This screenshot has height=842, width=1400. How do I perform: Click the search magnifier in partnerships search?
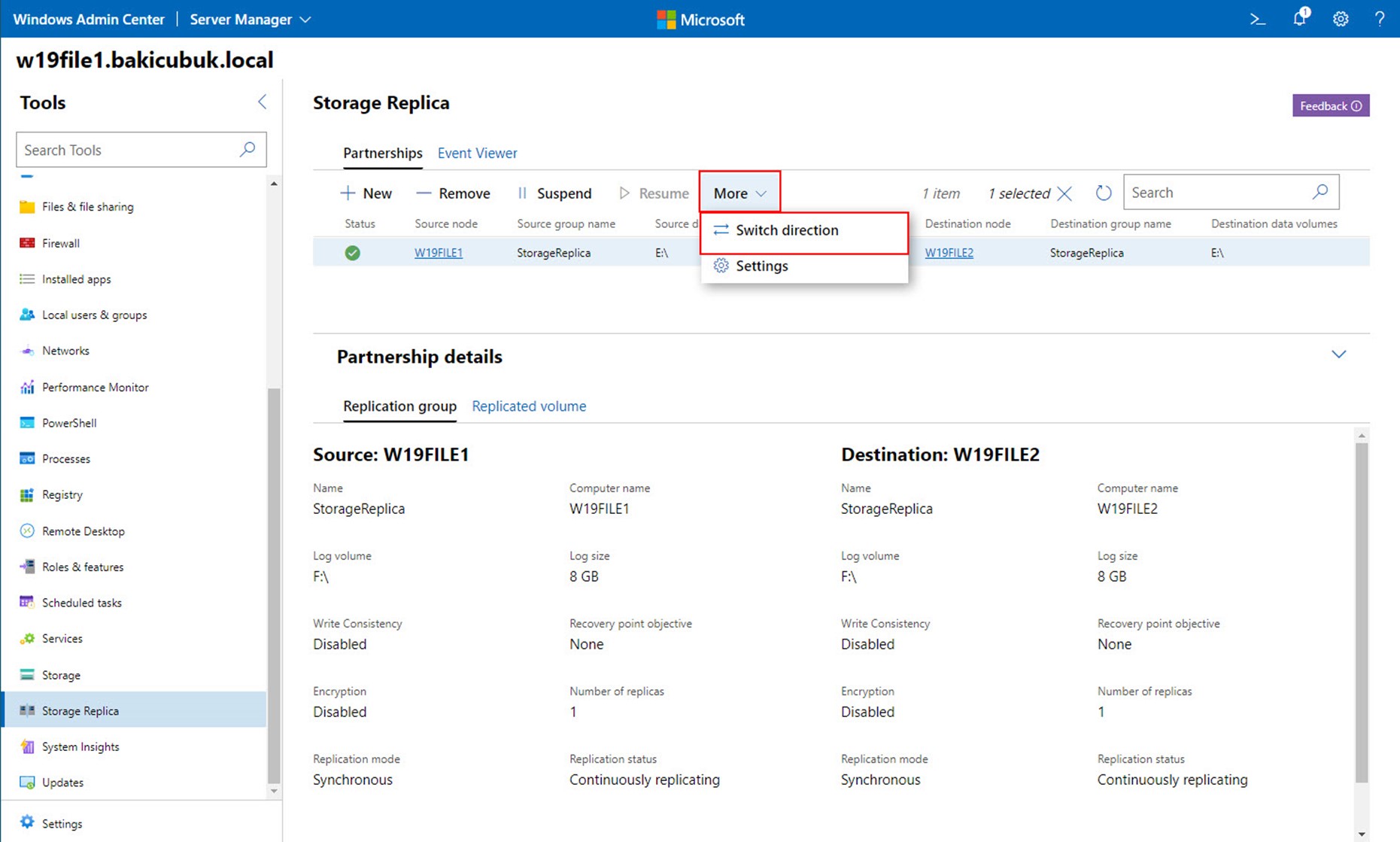pyautogui.click(x=1320, y=192)
